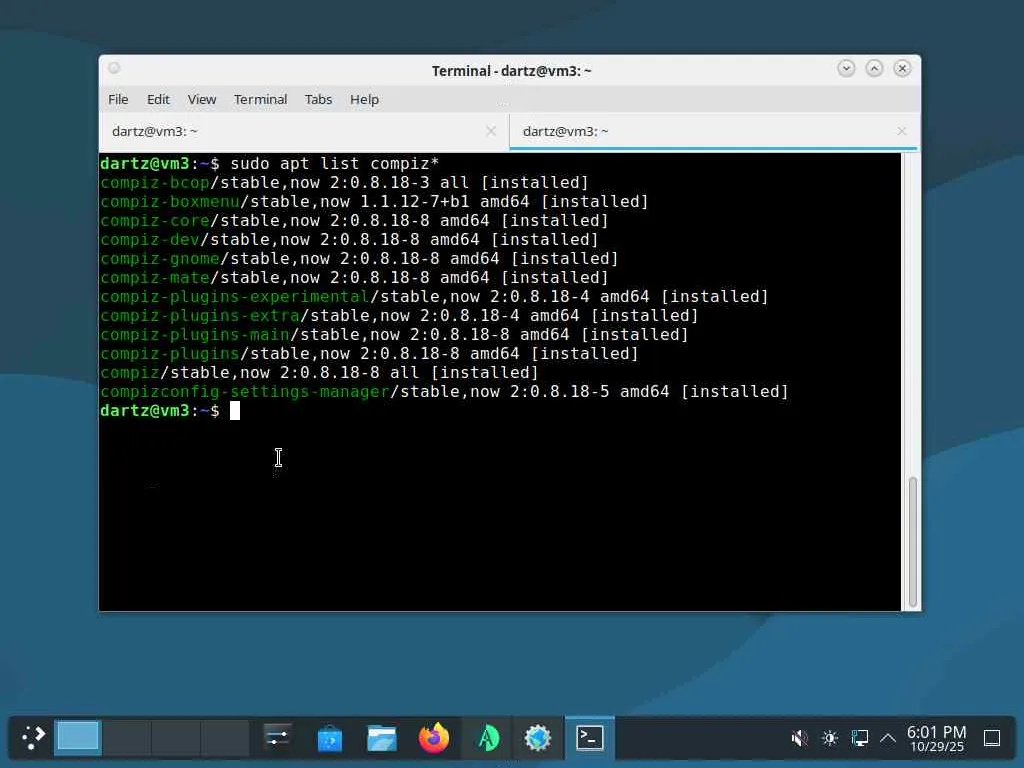Open the Terminal menu
The height and width of the screenshot is (768, 1024).
point(261,99)
